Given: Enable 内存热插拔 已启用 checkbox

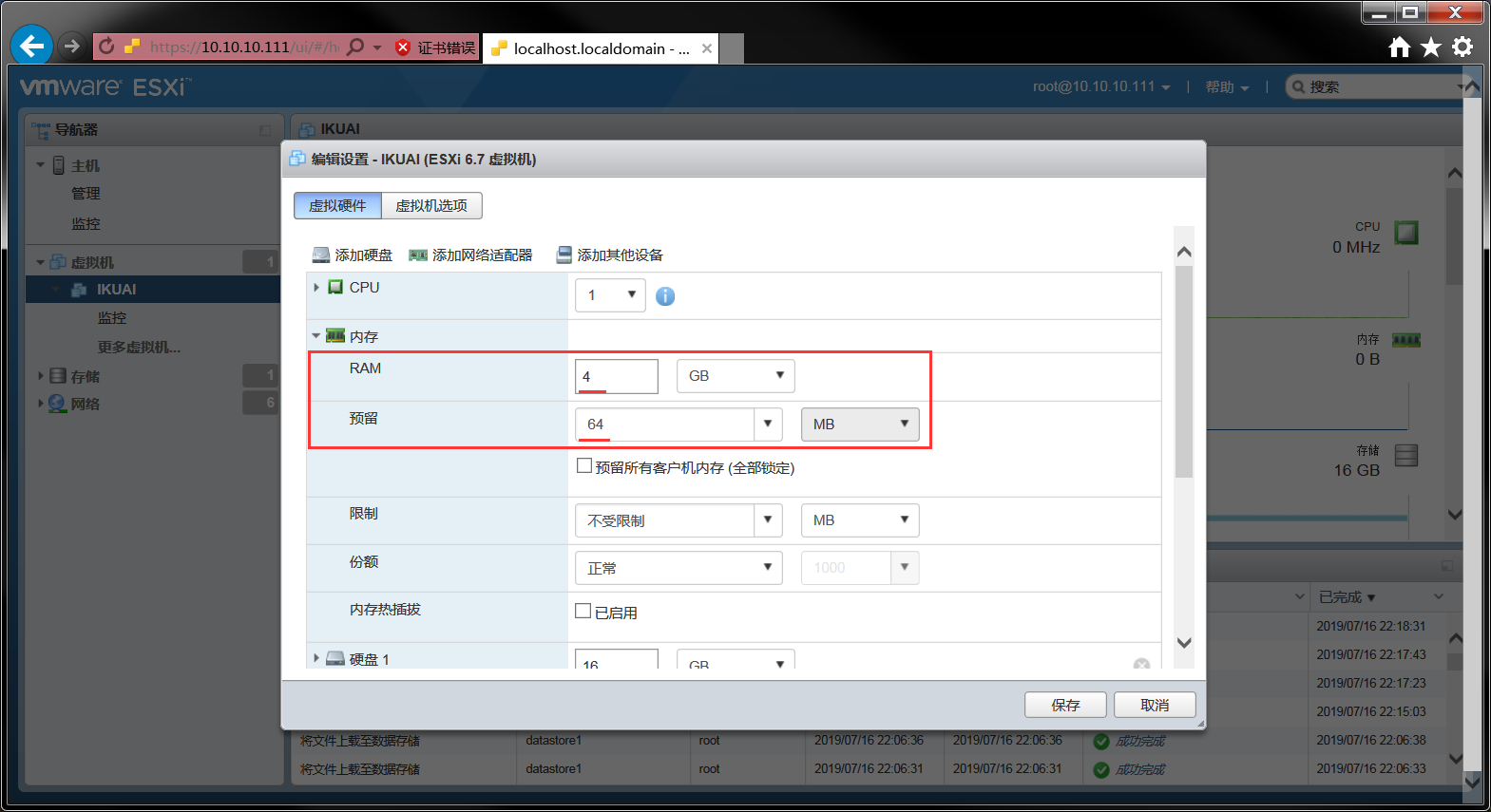Looking at the screenshot, I should click(x=583, y=611).
